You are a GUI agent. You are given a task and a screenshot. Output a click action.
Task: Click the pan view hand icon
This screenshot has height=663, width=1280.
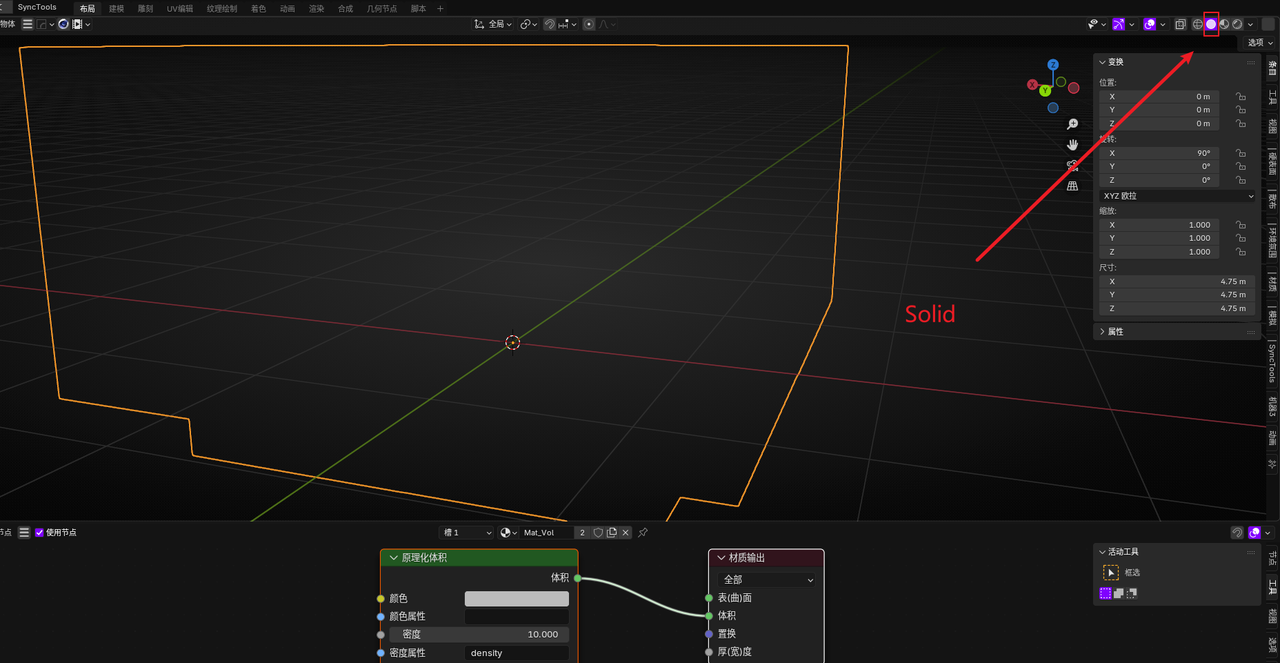pos(1072,145)
